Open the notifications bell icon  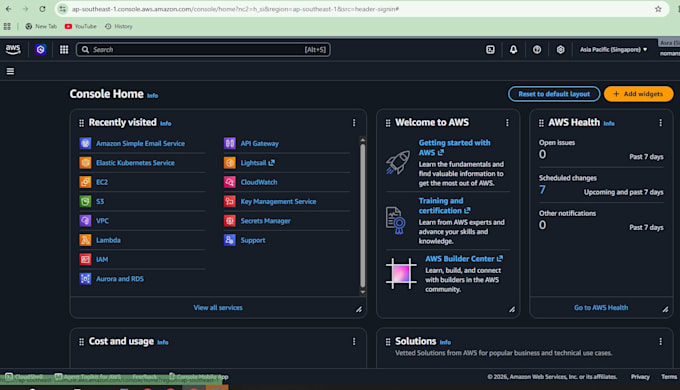click(x=513, y=49)
